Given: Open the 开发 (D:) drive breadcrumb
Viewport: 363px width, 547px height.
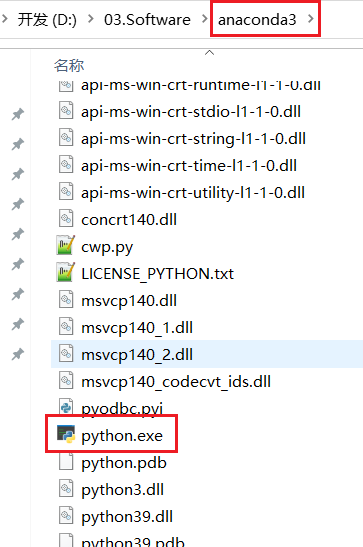Looking at the screenshot, I should [47, 20].
